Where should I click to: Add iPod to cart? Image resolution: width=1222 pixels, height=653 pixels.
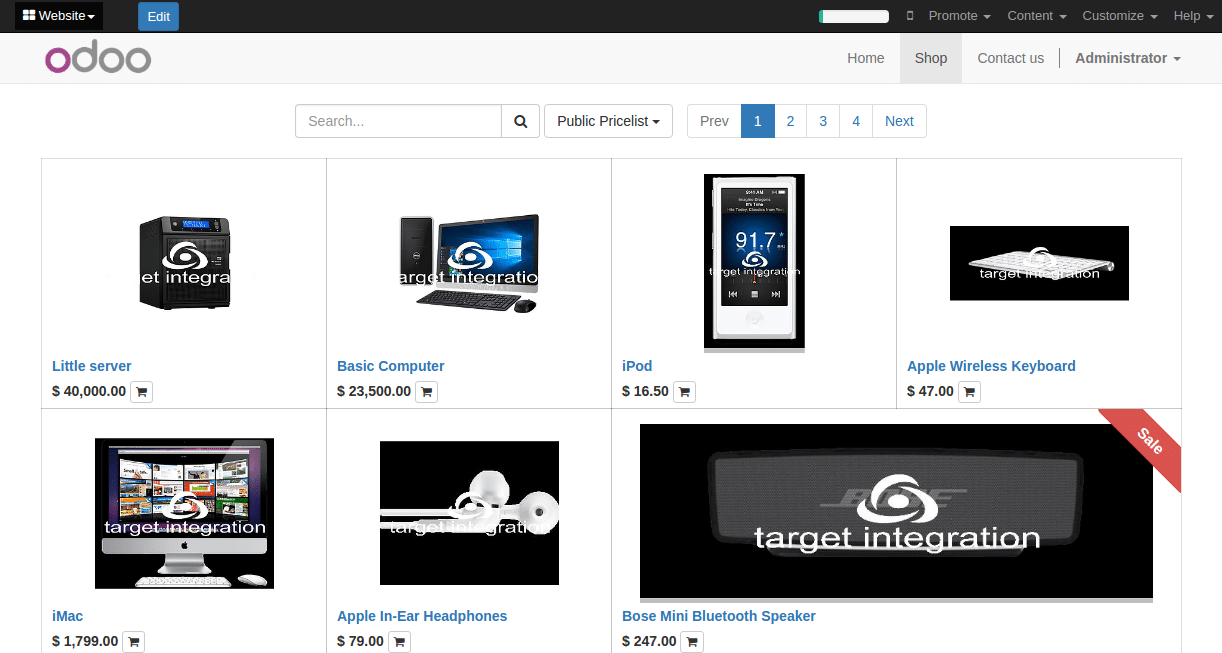(x=684, y=392)
